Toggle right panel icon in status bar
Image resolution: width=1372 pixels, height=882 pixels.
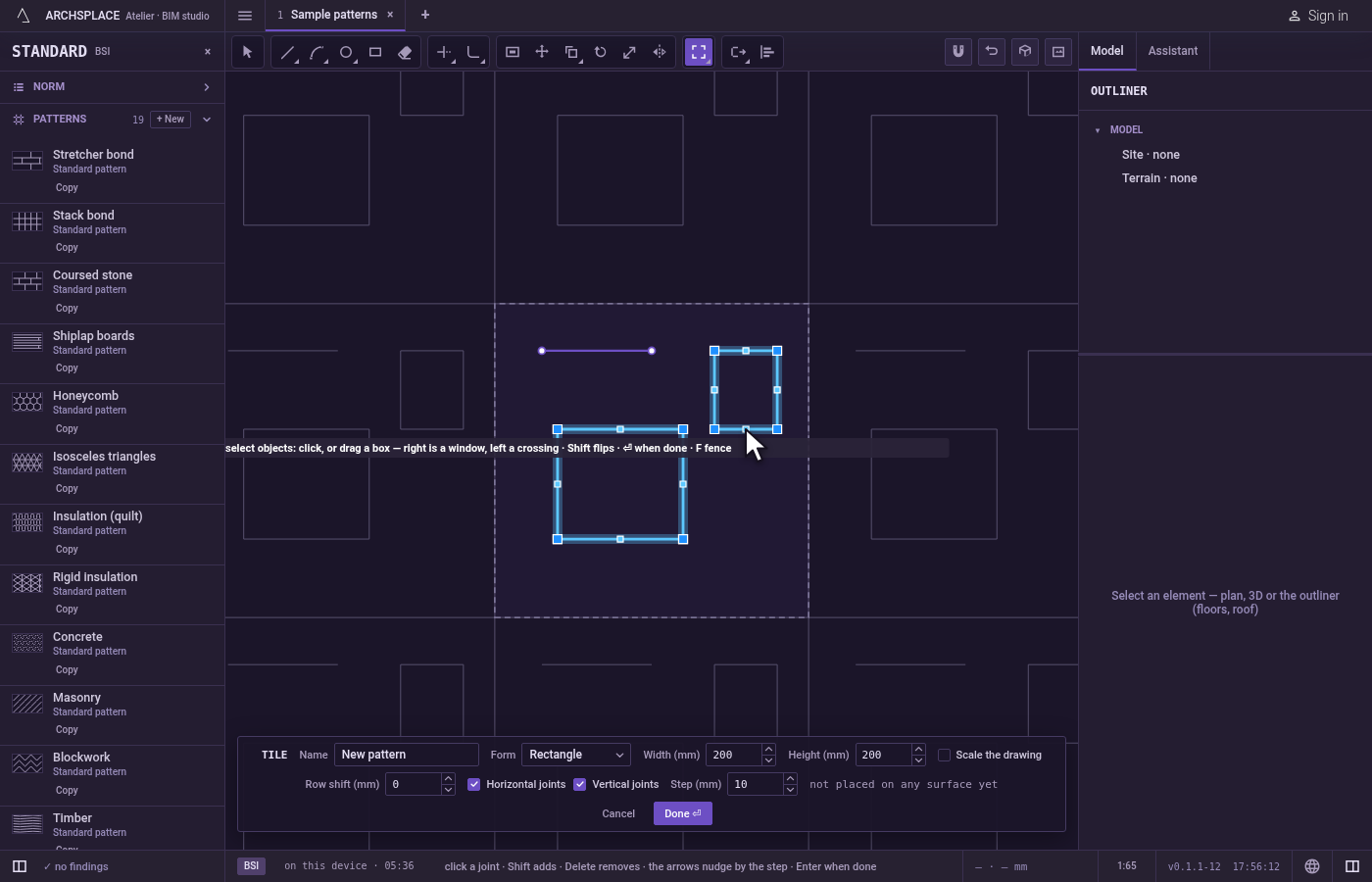1352,866
